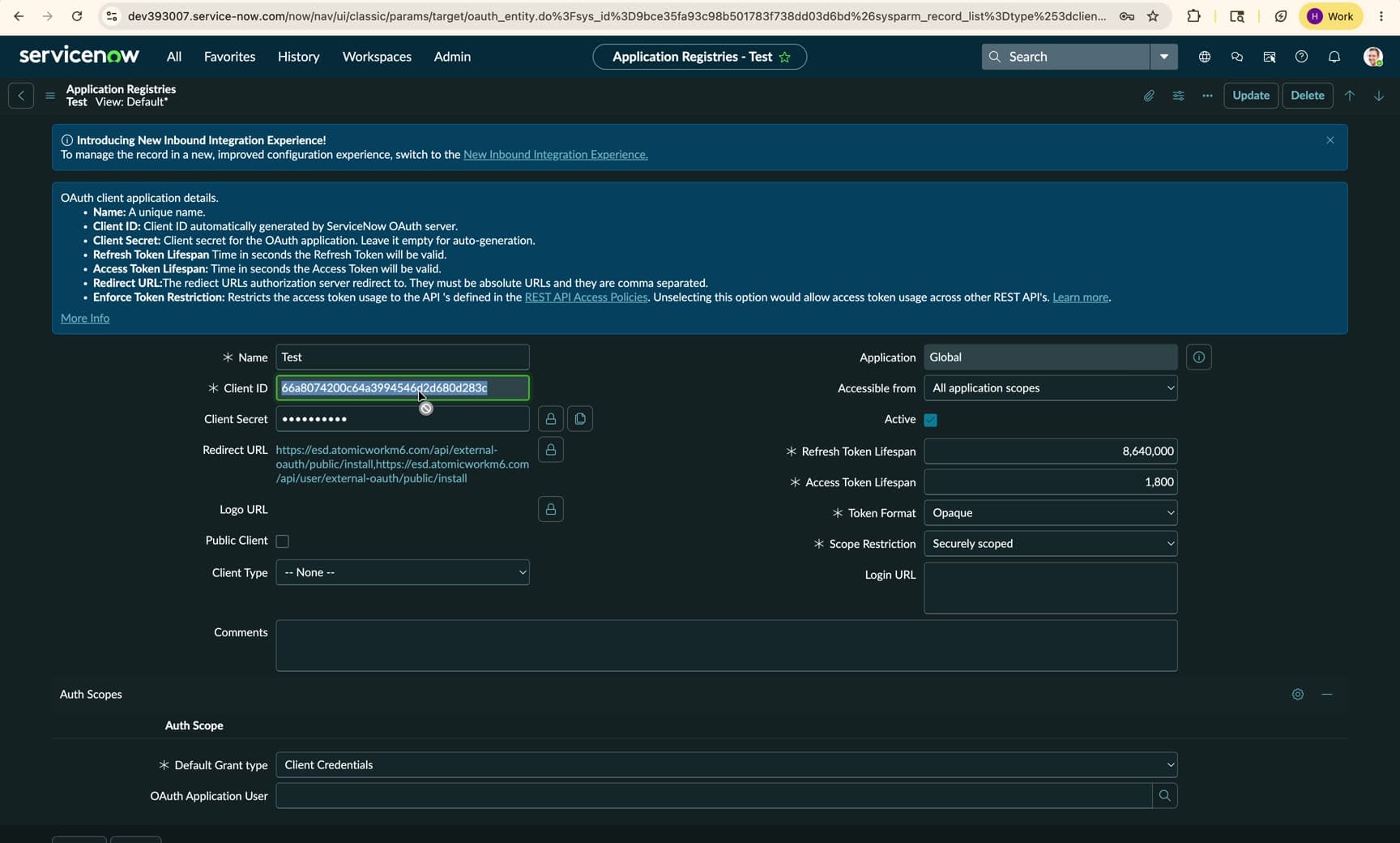Screen dimensions: 1400x843
Task: Reload the page in the browser
Action: [76, 16]
